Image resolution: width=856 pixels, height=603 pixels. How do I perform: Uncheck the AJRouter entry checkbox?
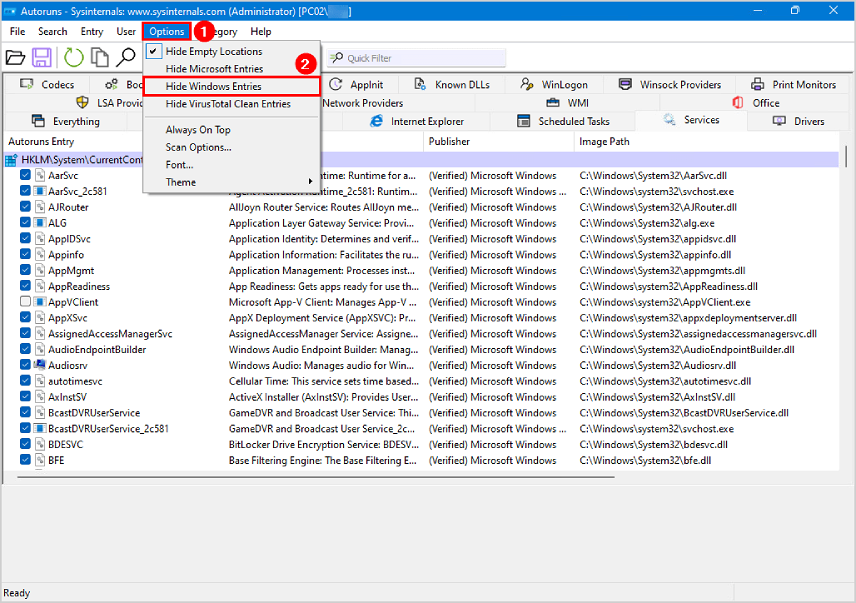pyautogui.click(x=25, y=207)
